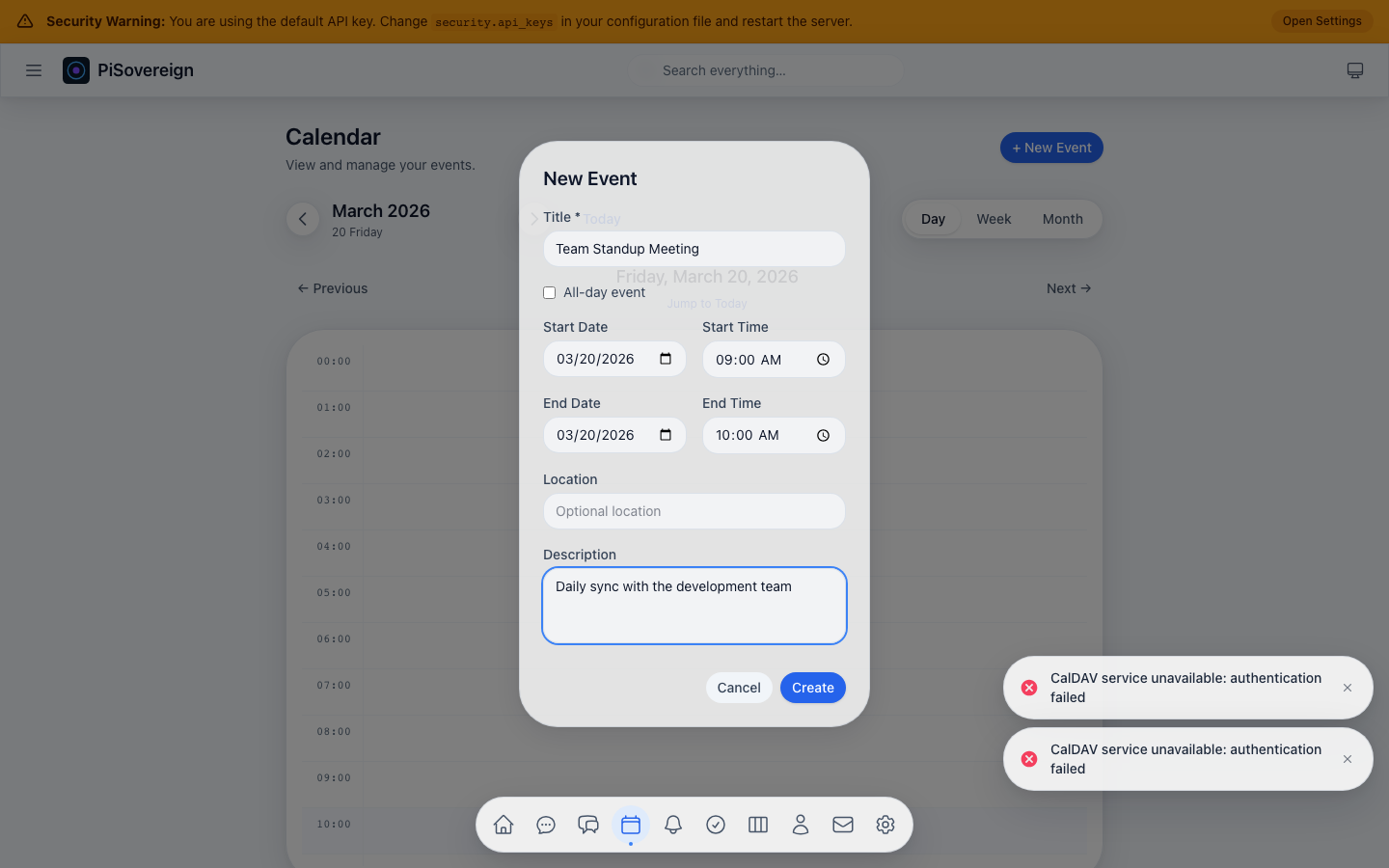Viewport: 1389px width, 868px height.
Task: Switch to the Week view tab
Action: (x=994, y=219)
